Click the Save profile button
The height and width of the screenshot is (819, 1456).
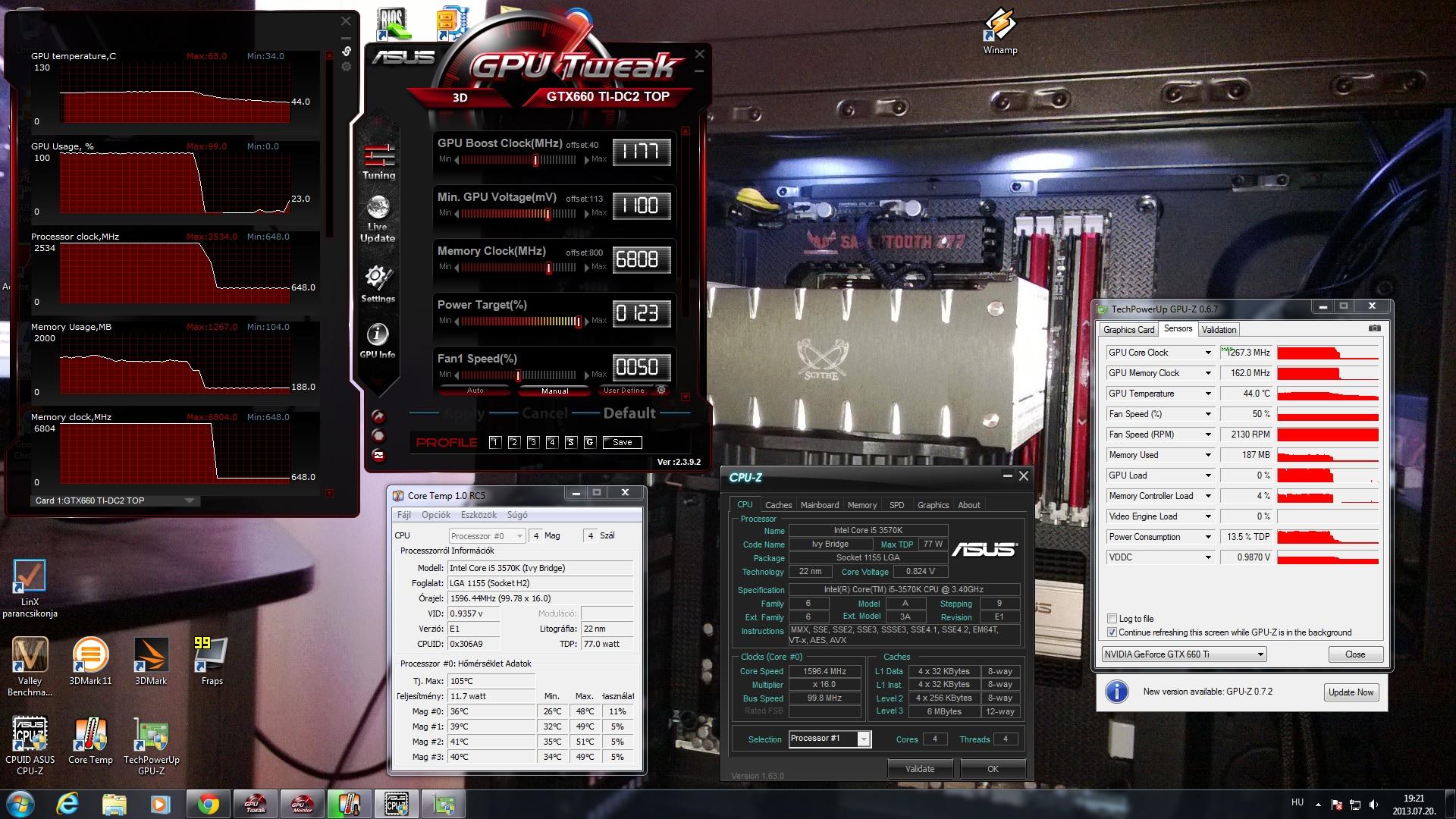(x=623, y=442)
